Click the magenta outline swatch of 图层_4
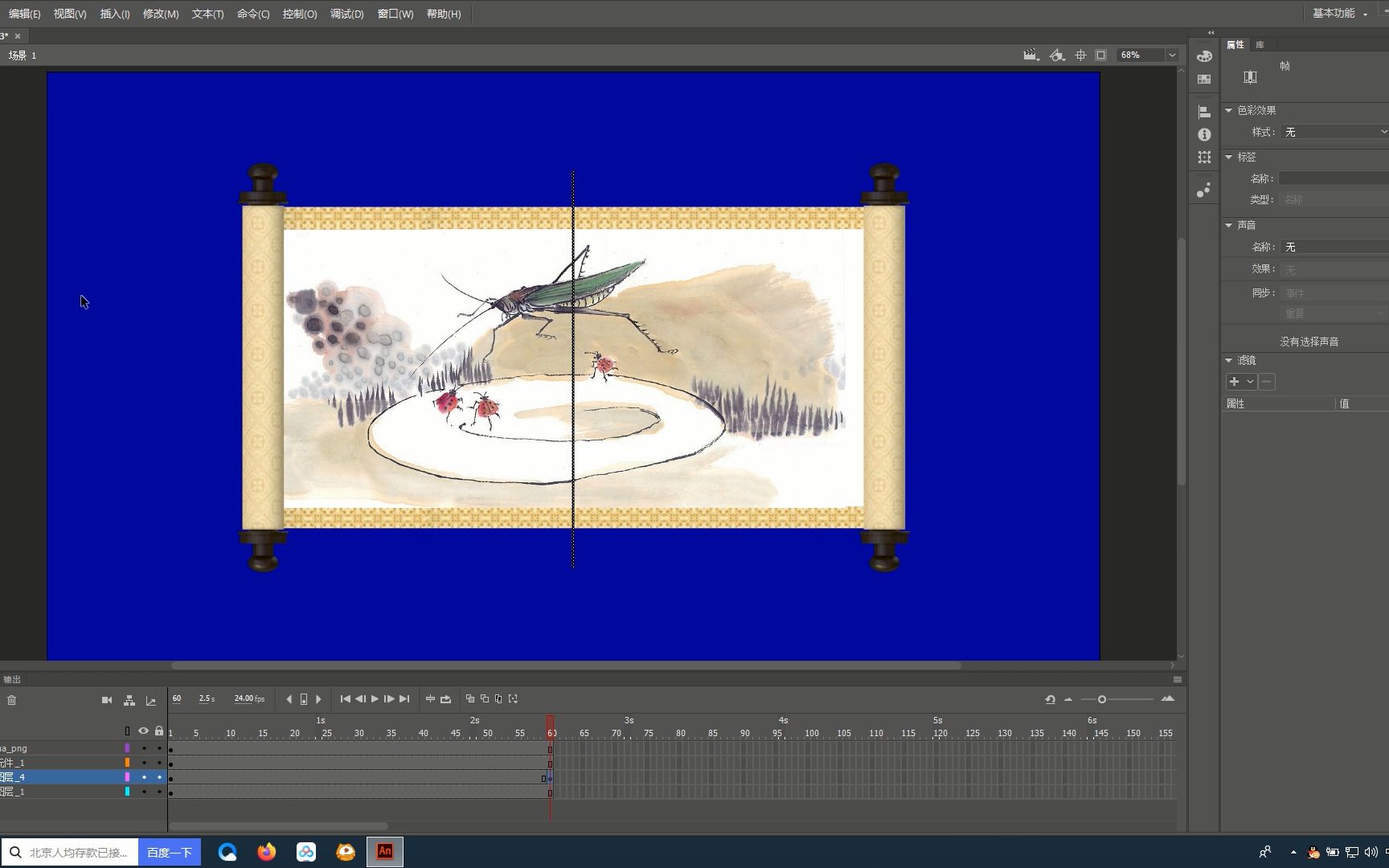Image resolution: width=1389 pixels, height=868 pixels. pos(127,777)
